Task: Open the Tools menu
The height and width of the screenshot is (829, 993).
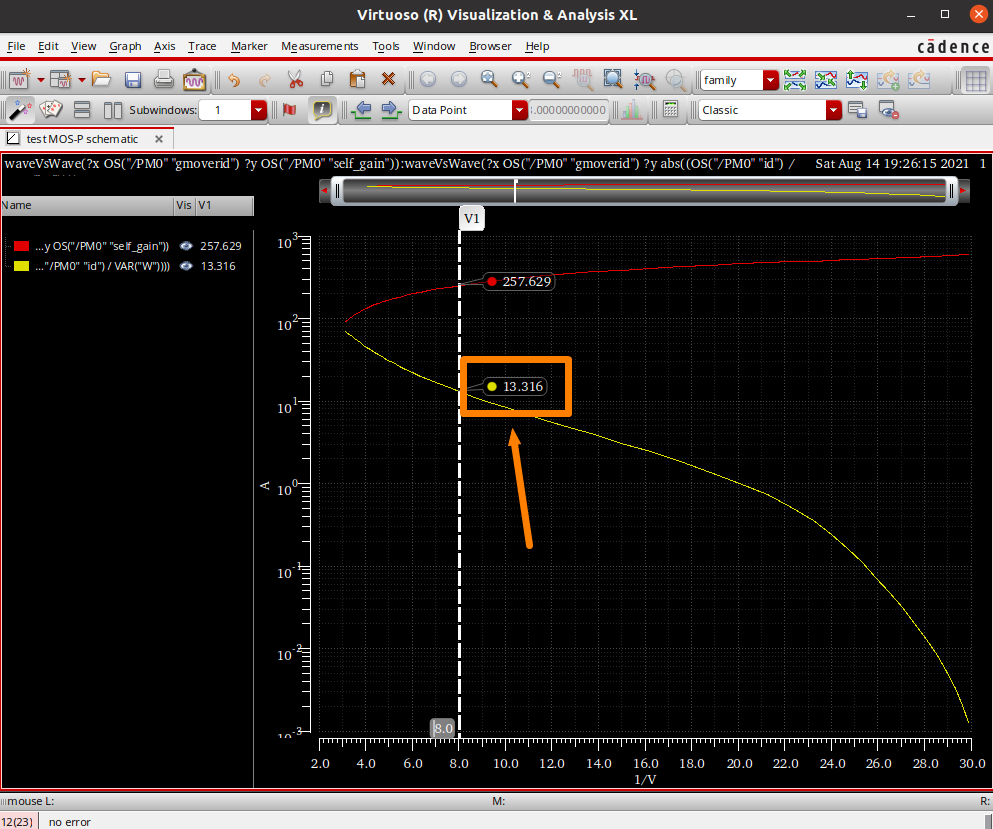Action: point(386,46)
